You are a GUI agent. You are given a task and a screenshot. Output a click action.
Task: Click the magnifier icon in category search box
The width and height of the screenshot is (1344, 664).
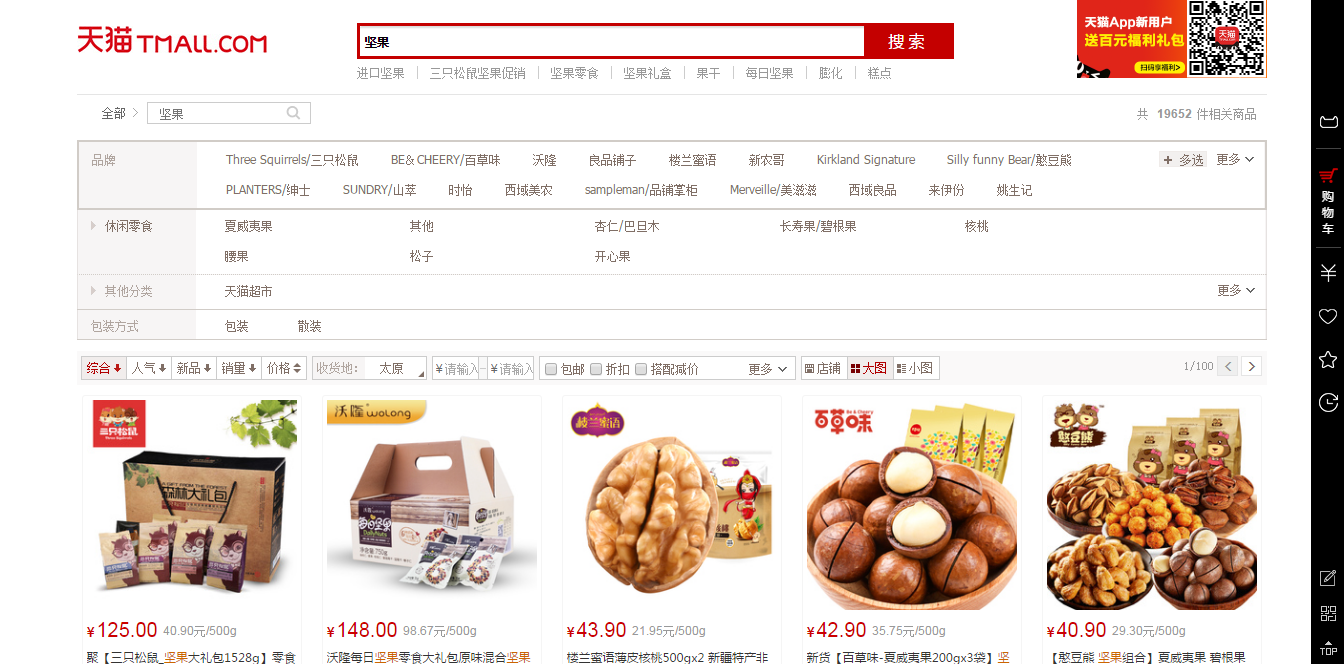(x=293, y=113)
